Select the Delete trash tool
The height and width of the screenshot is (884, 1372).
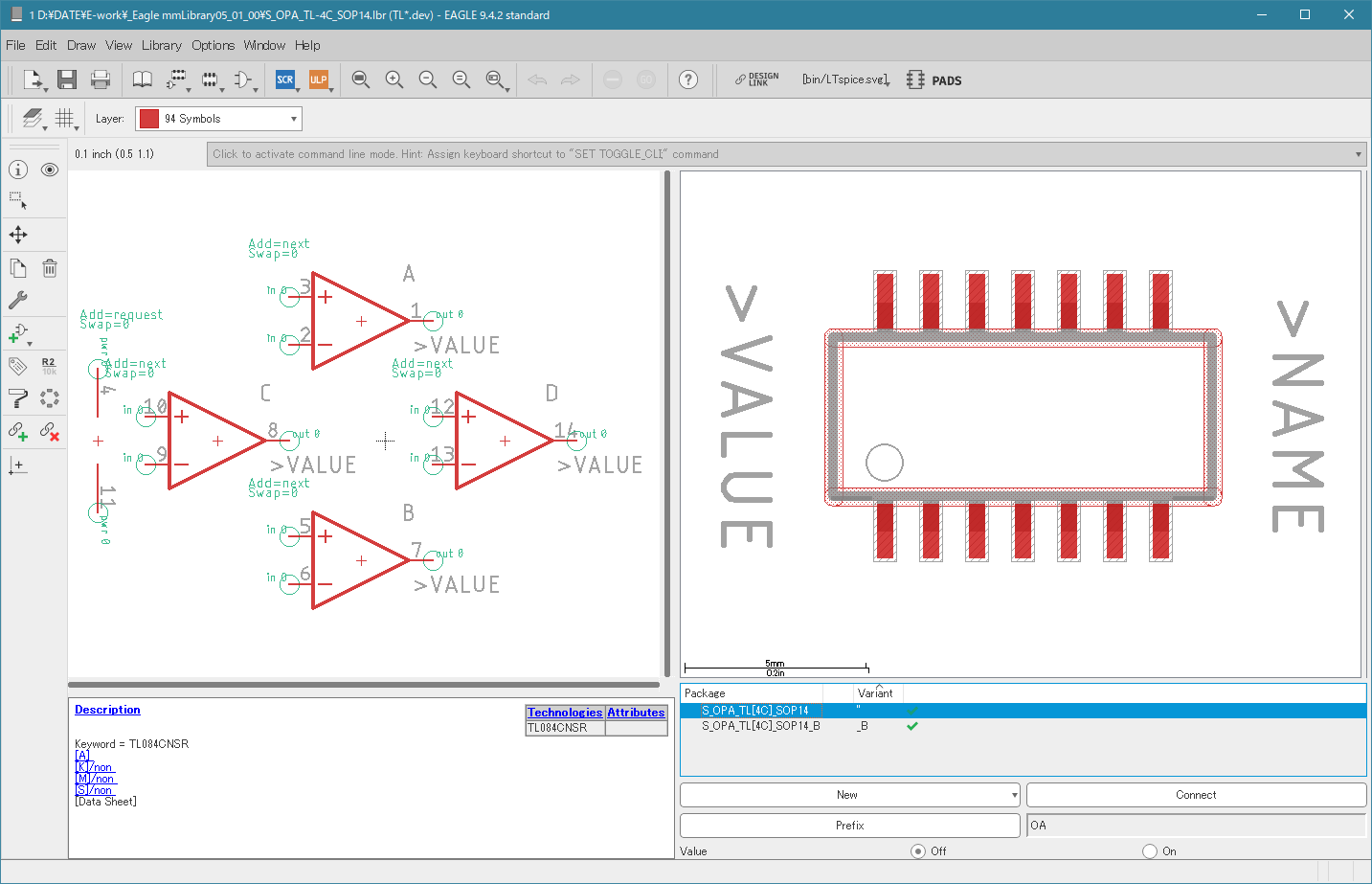click(50, 268)
